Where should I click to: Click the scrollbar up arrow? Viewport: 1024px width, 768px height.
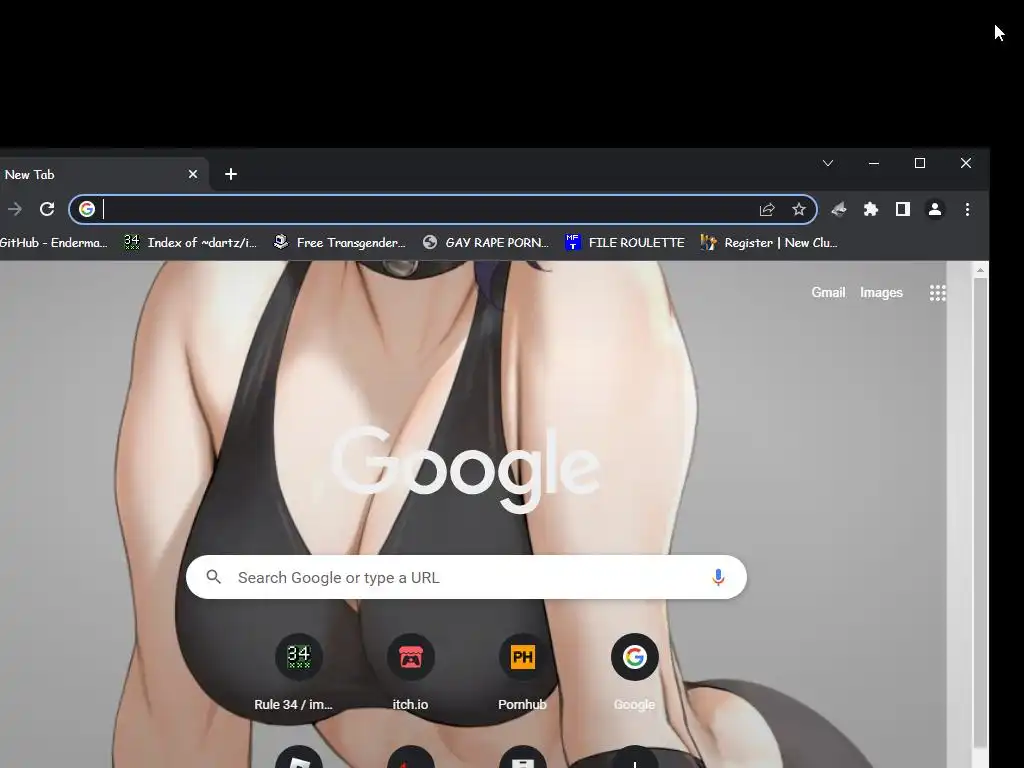pos(980,269)
